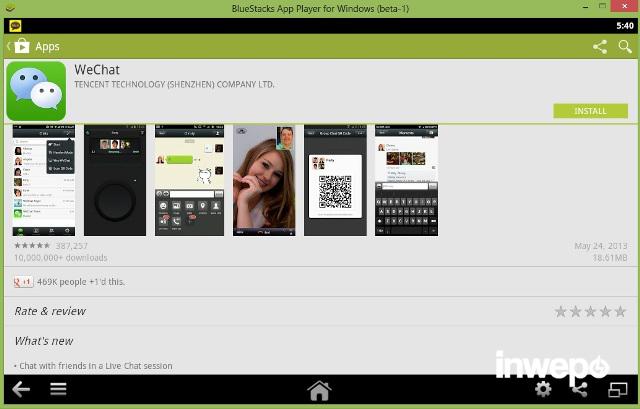
Task: Click the What's new heading
Action: tap(44, 341)
